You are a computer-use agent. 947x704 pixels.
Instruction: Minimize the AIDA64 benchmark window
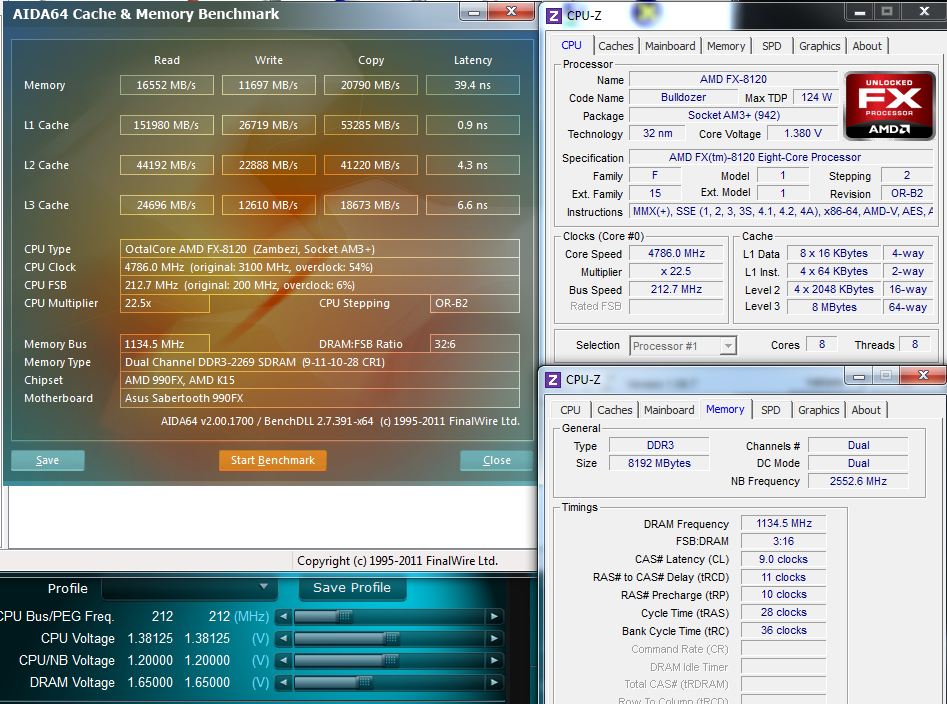pos(473,13)
